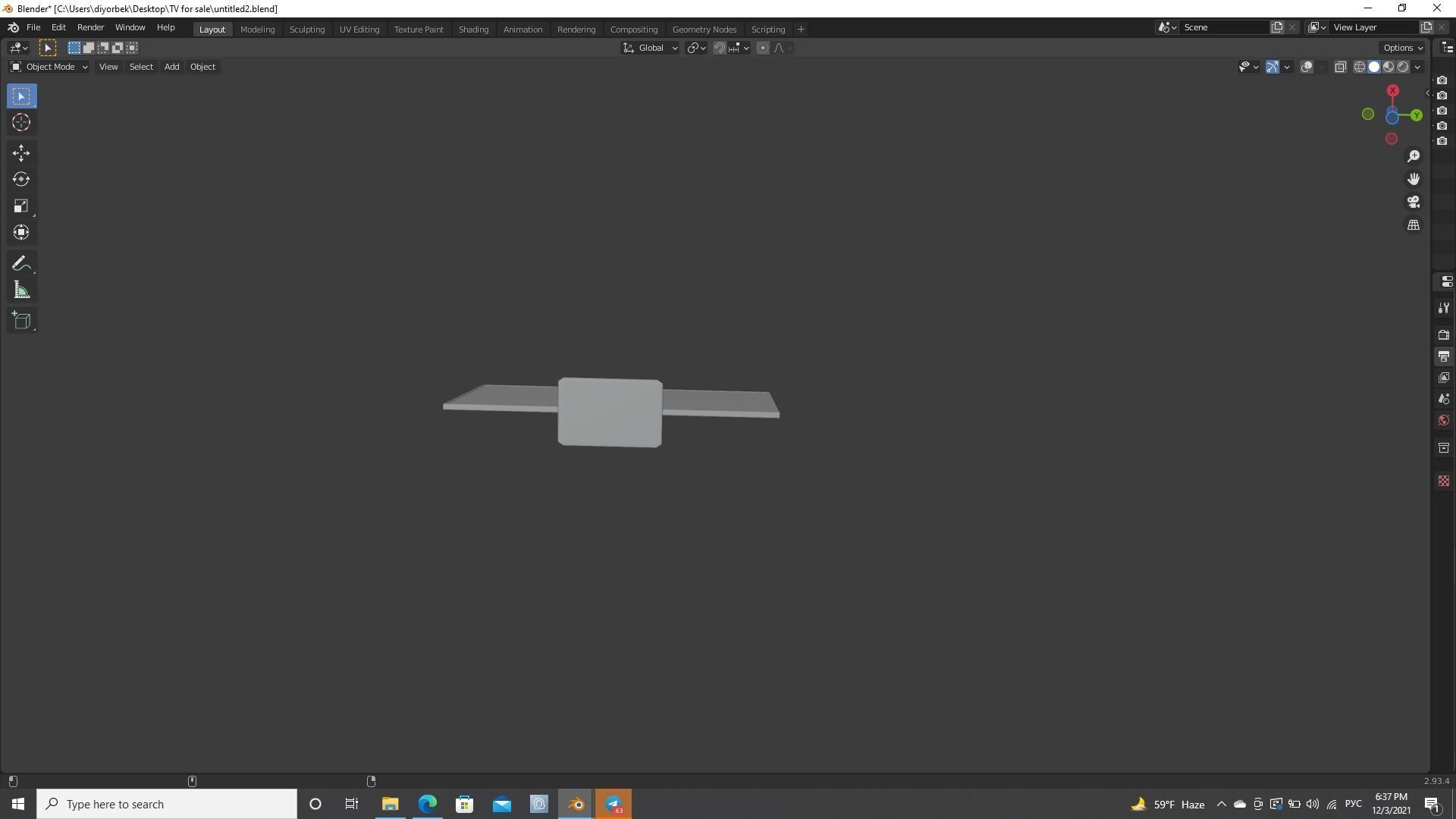Open the viewport shading options arrow

(1417, 67)
